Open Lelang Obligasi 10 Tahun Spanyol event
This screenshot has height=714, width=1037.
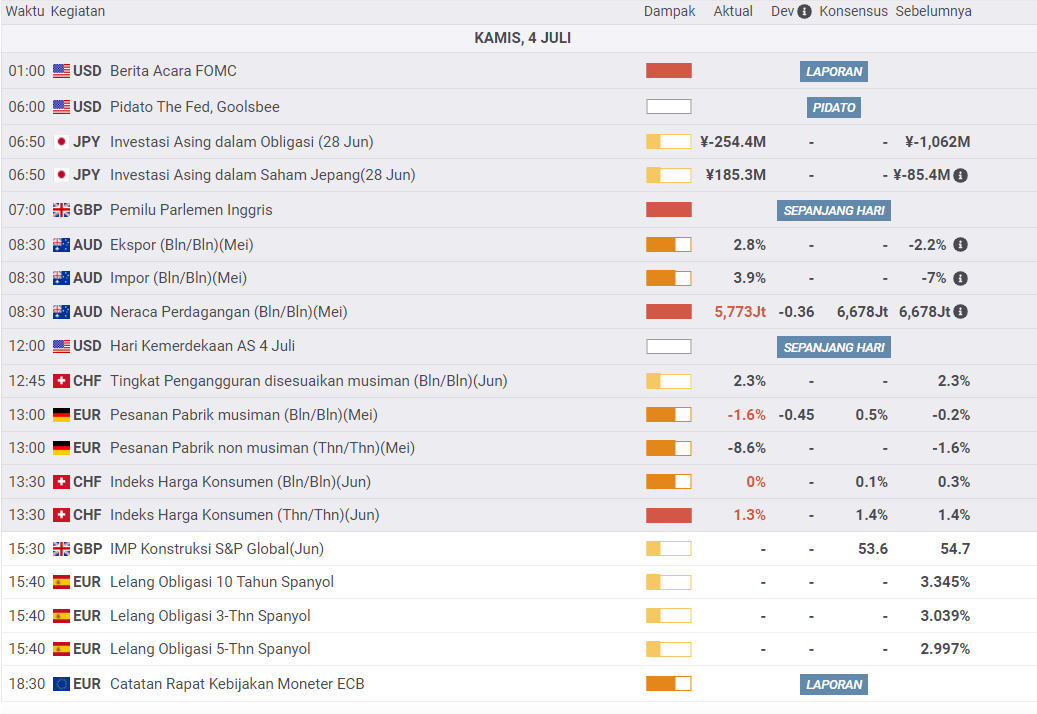221,582
